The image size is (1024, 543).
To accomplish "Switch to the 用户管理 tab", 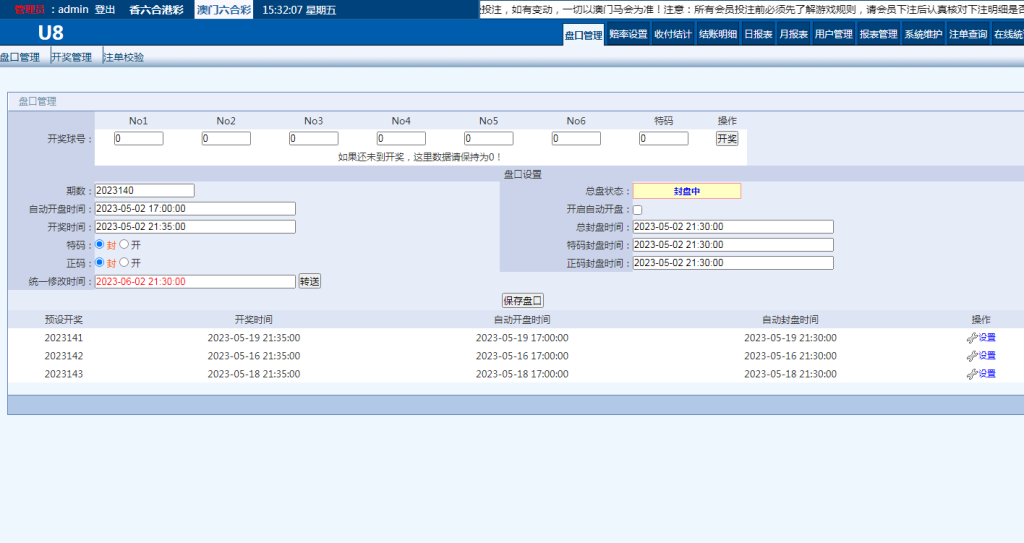I will coord(833,34).
